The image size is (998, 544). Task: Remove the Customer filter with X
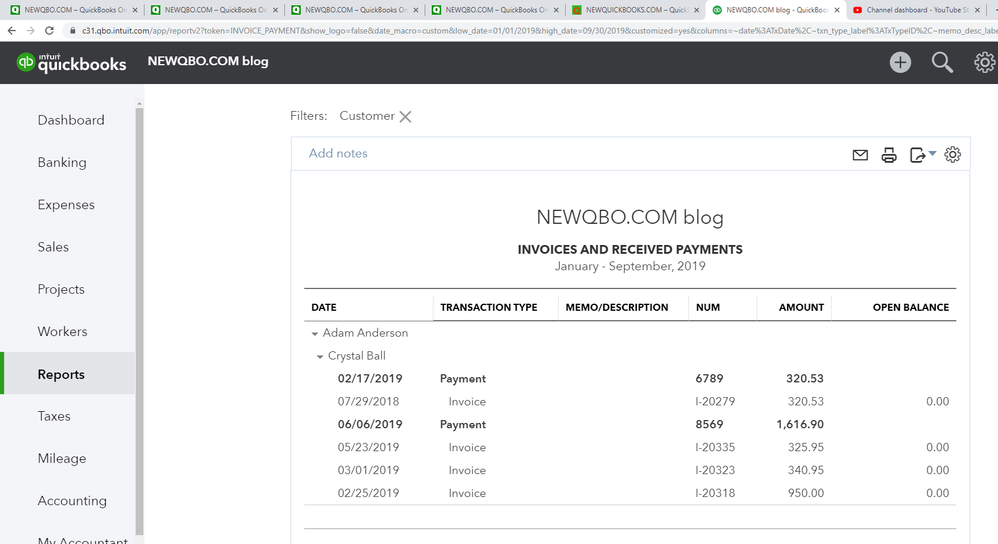coord(405,116)
